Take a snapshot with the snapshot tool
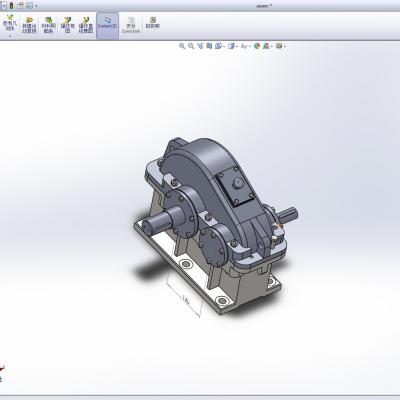 pyautogui.click(x=153, y=23)
